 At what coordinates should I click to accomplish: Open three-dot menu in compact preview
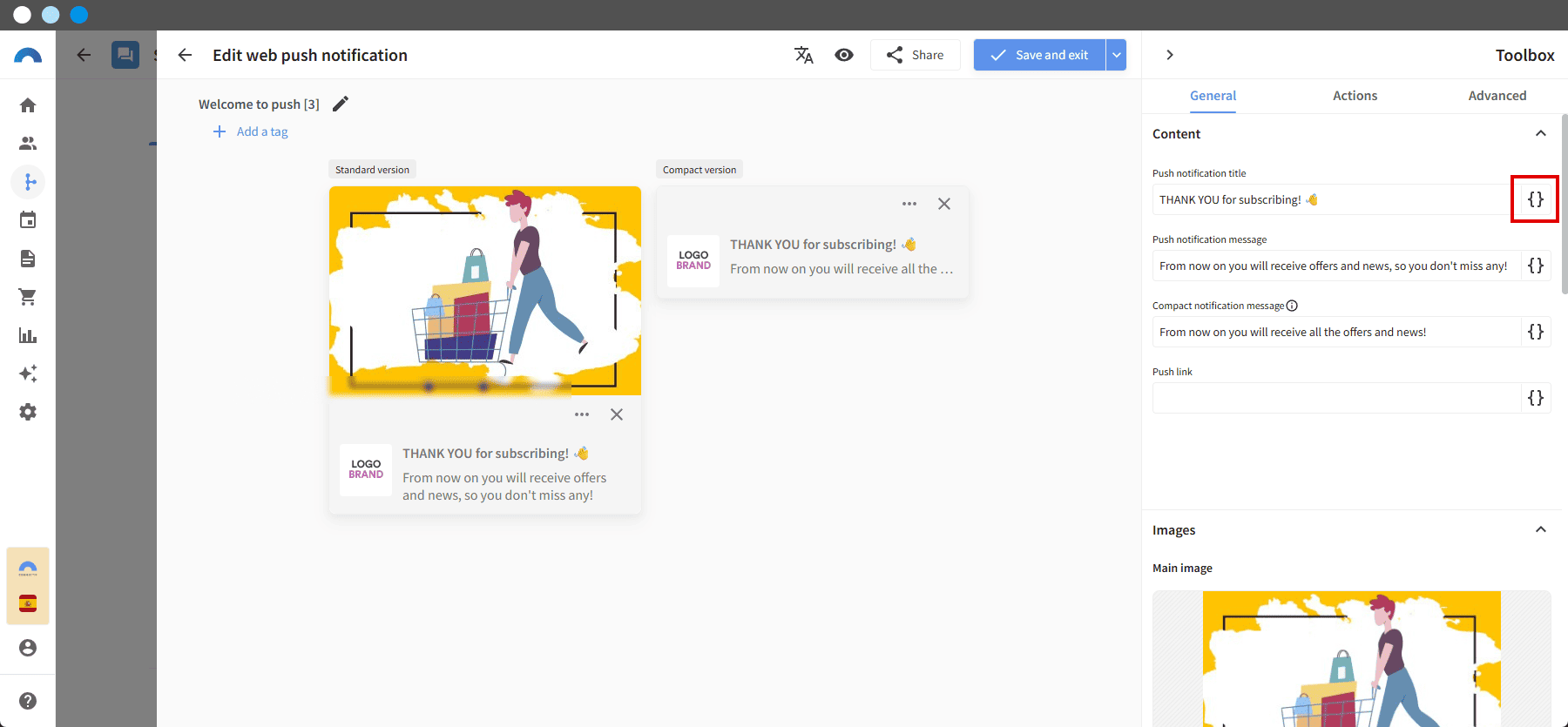909,204
